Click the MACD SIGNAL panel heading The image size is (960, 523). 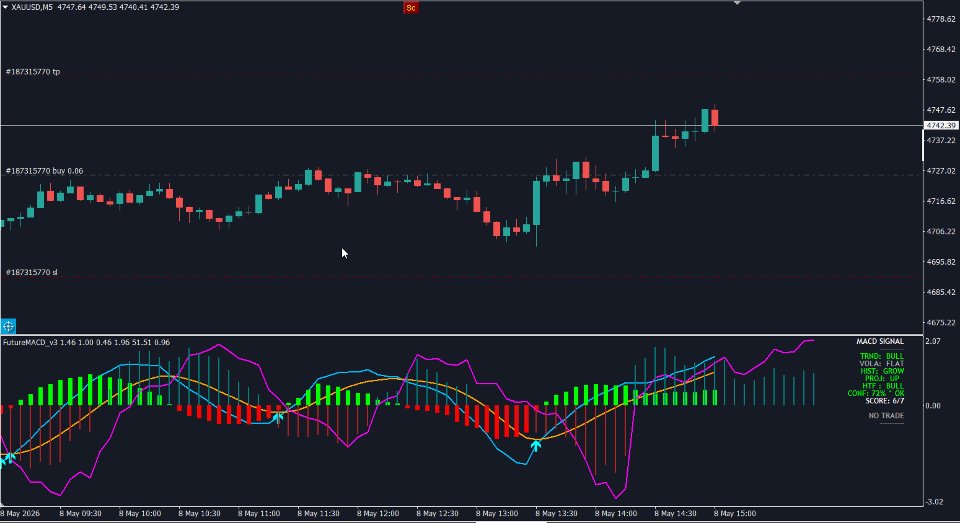(x=880, y=341)
